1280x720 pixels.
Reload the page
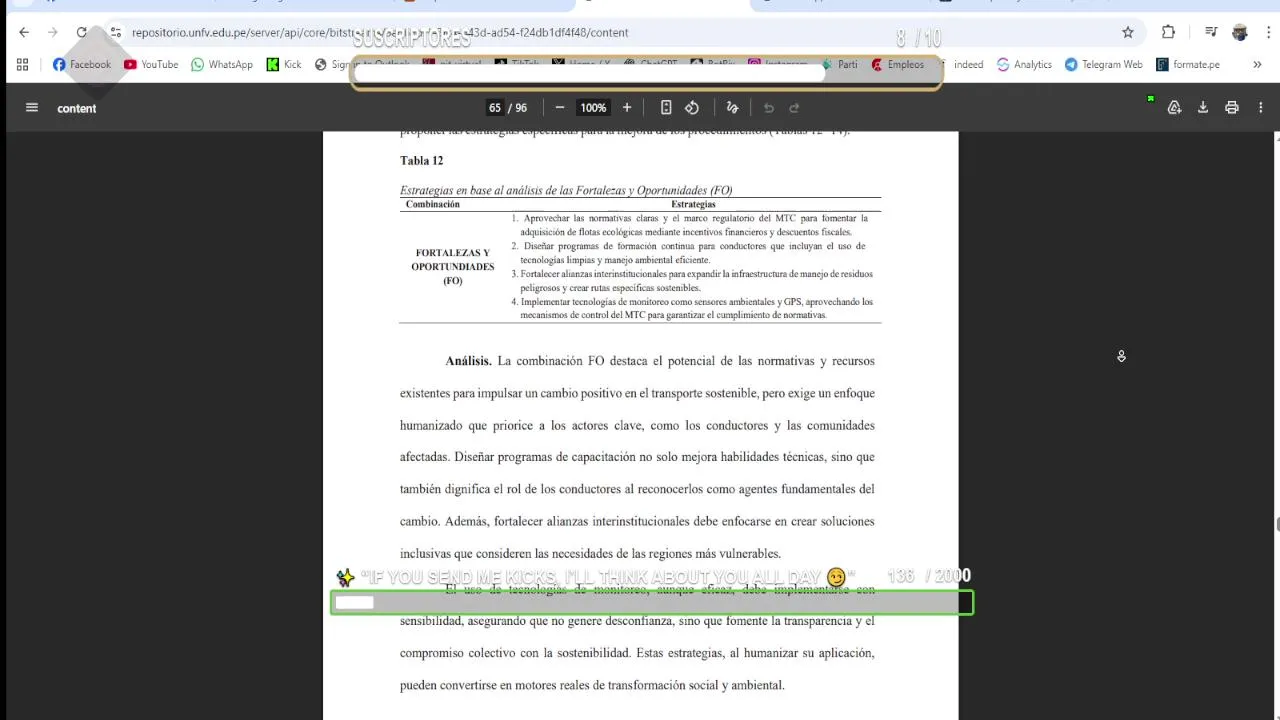click(x=82, y=32)
